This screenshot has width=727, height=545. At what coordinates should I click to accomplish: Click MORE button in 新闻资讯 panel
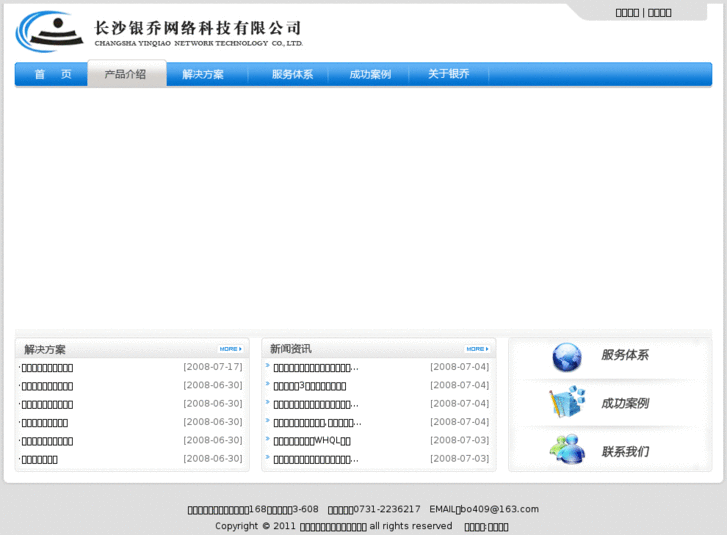click(x=477, y=349)
